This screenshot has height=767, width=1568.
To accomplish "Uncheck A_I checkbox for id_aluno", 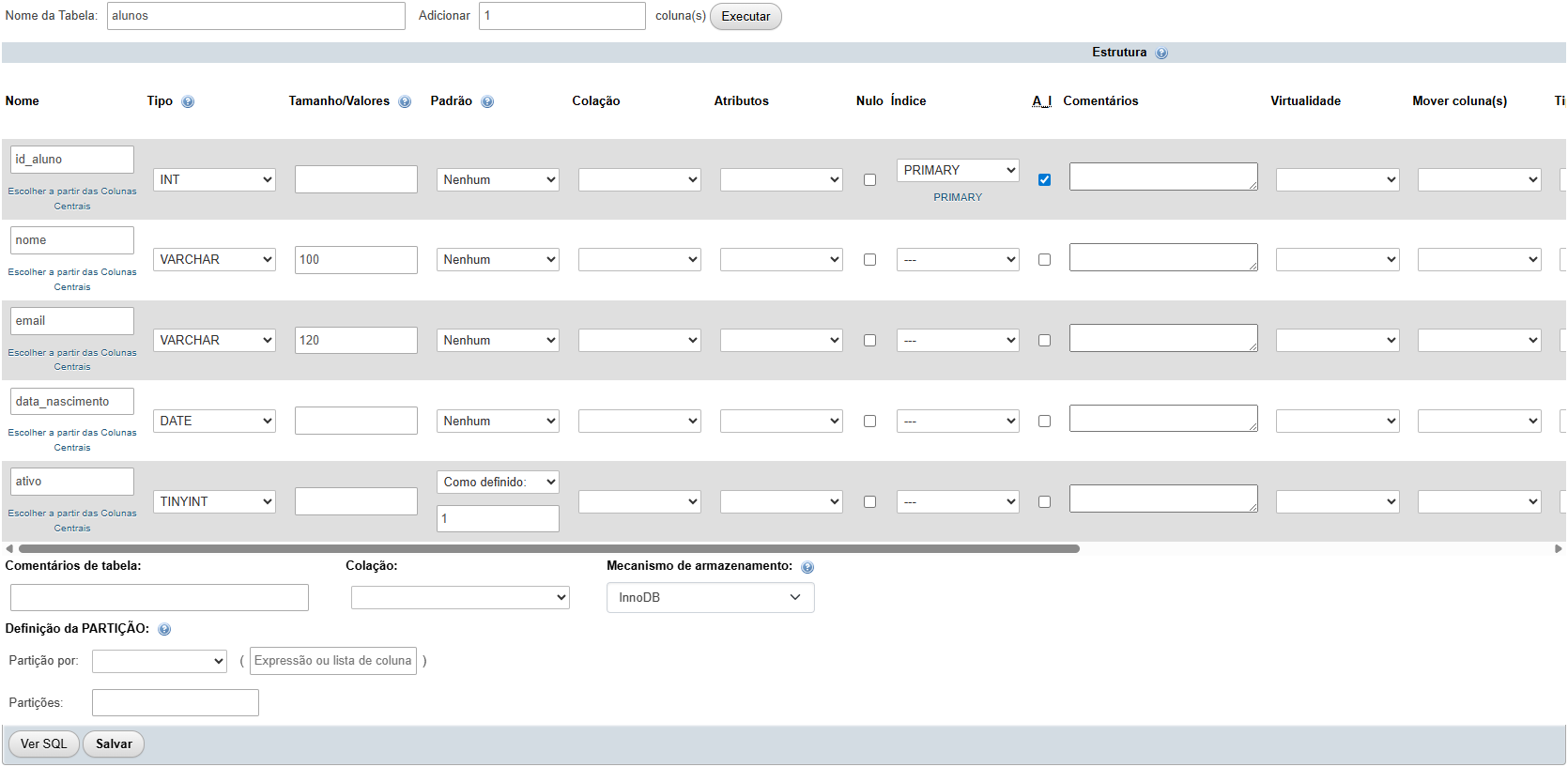I will click(1044, 179).
